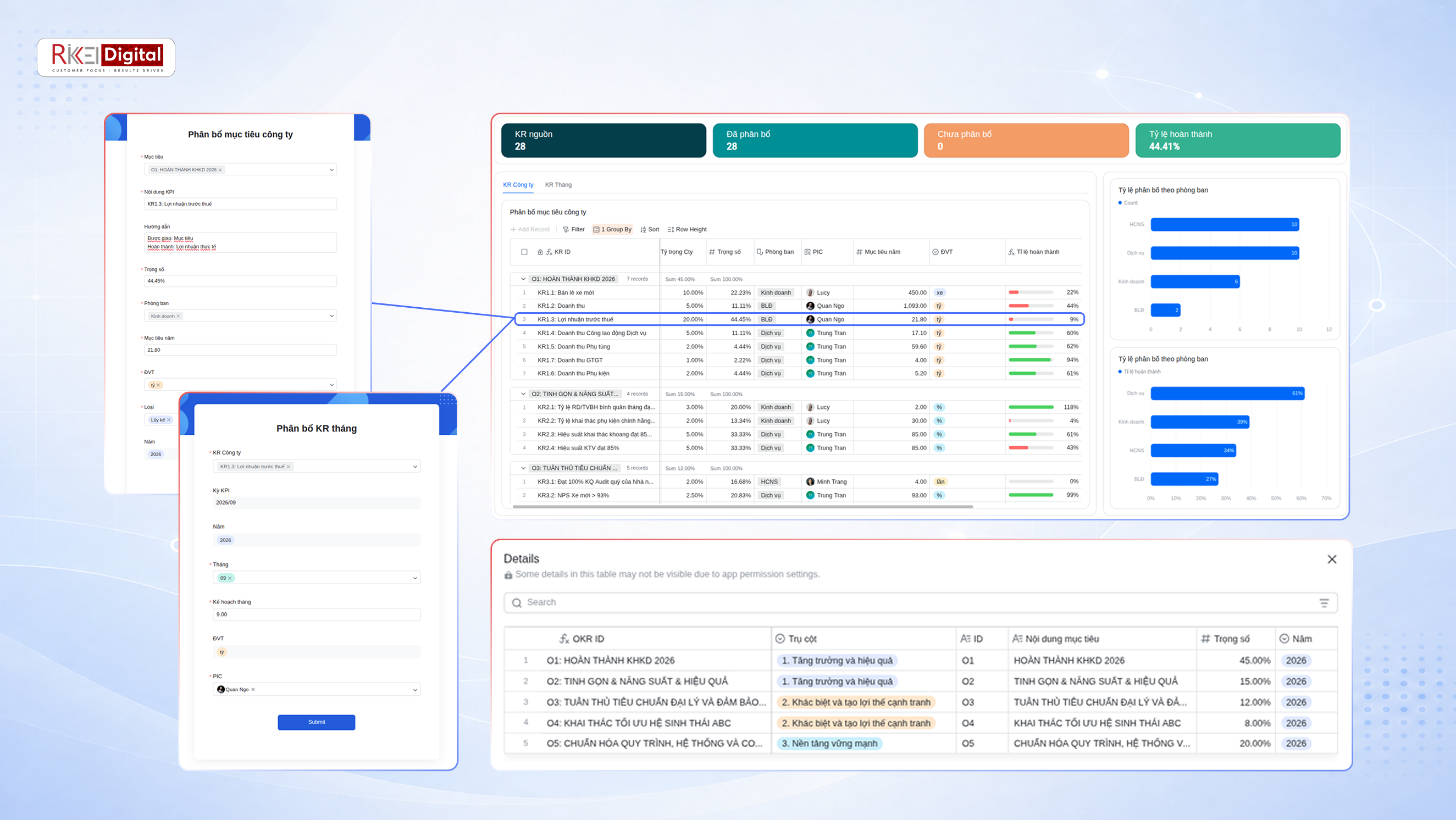
Task: Close the Details panel
Action: [1332, 559]
